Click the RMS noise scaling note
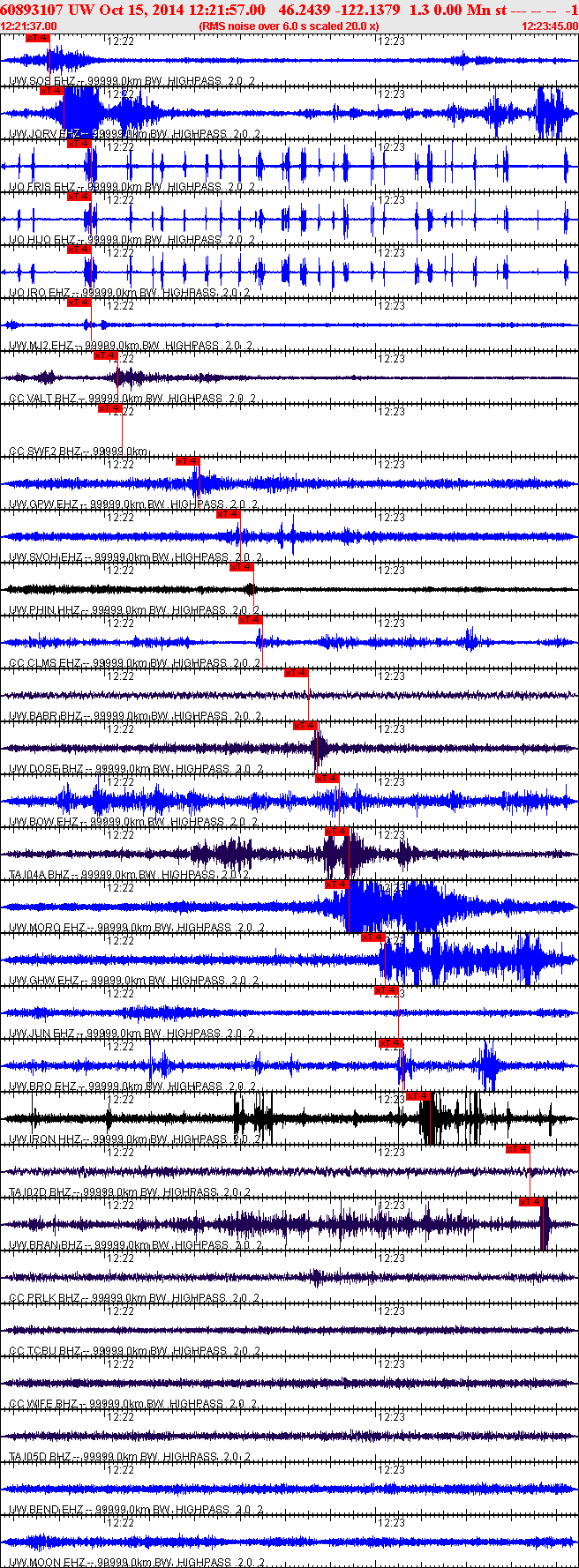 pyautogui.click(x=289, y=26)
